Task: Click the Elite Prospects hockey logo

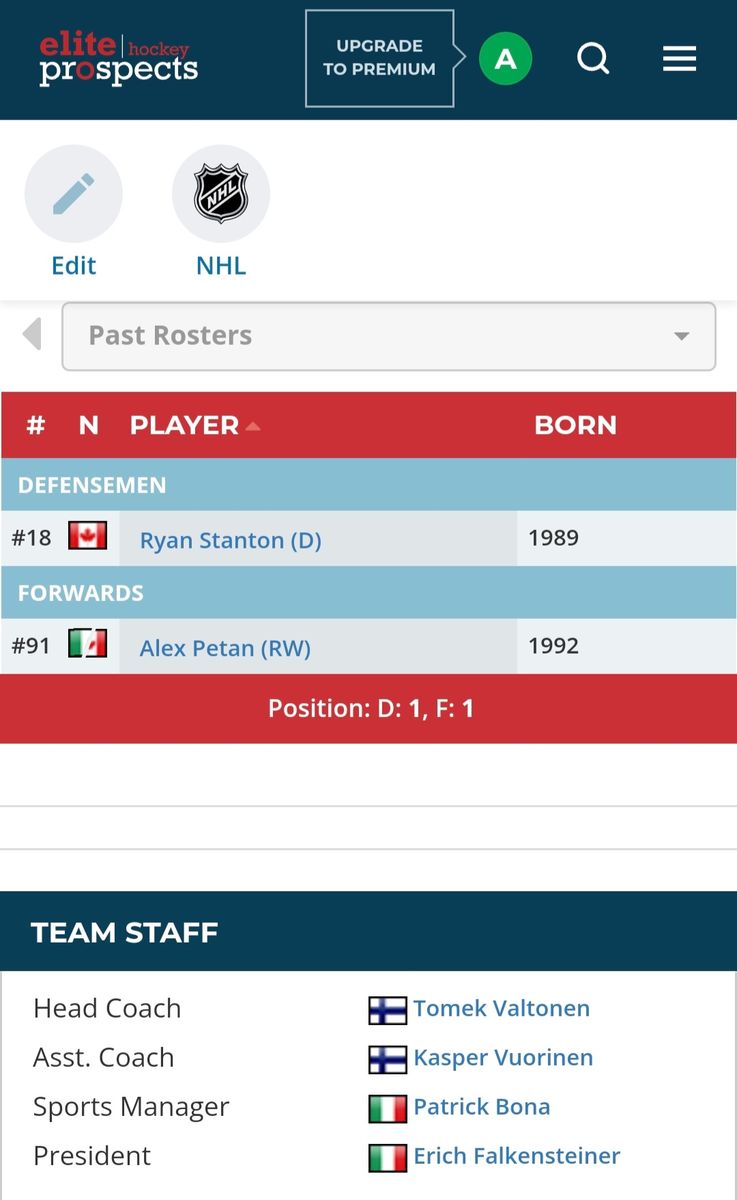Action: point(118,59)
